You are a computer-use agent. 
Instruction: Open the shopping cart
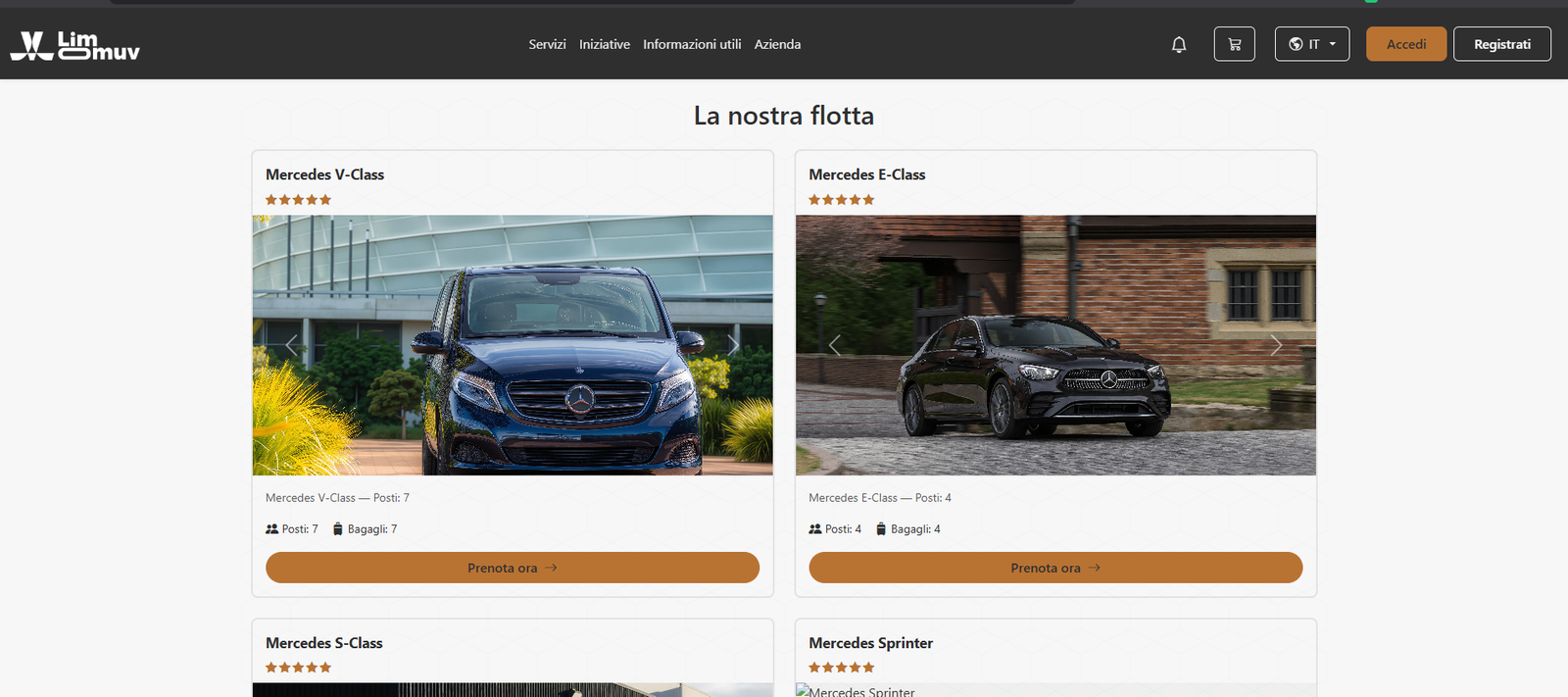pos(1235,44)
